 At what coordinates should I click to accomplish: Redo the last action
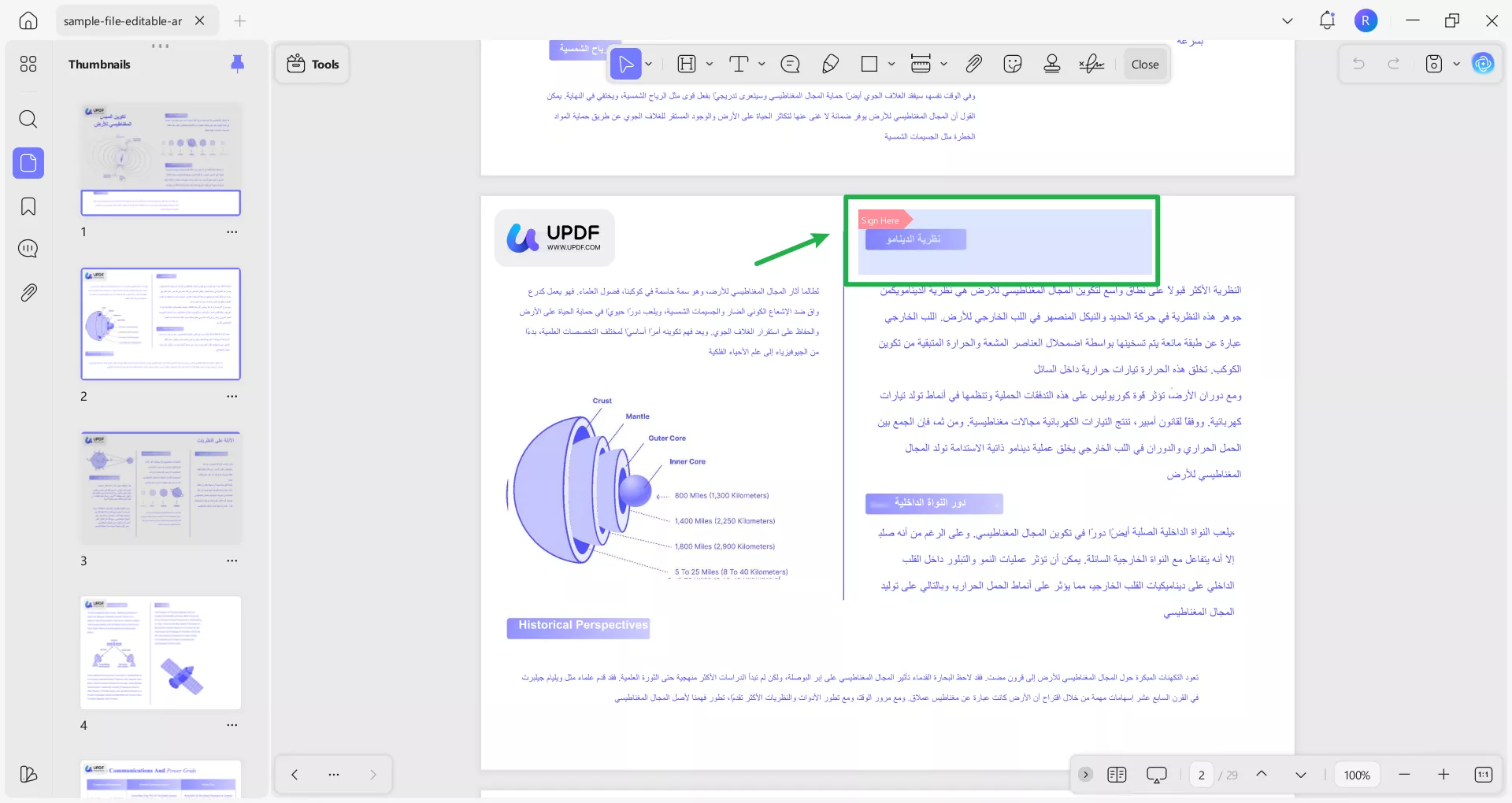pos(1394,64)
